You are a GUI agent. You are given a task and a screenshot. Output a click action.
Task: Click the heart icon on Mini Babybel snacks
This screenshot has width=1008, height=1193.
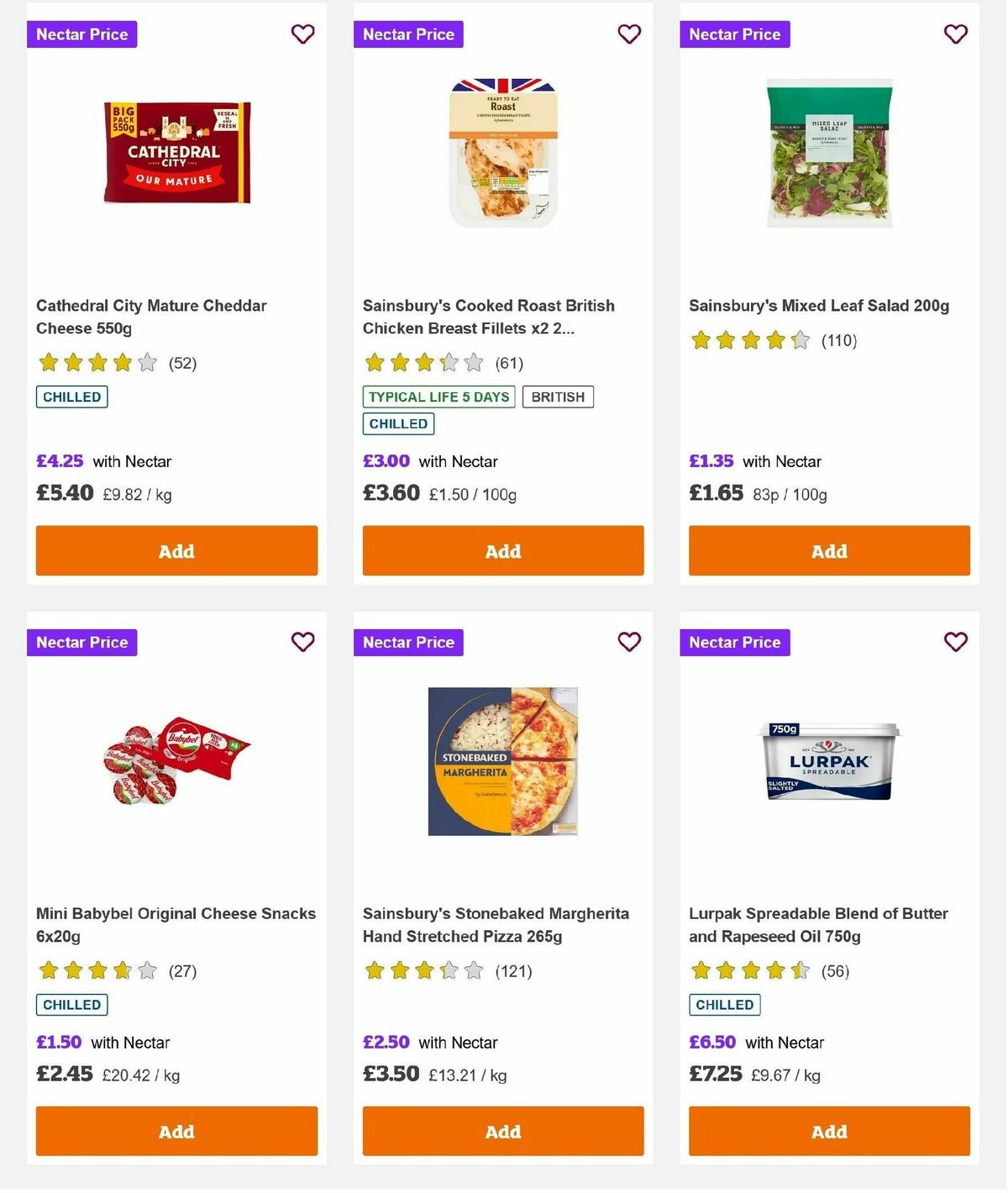(302, 641)
